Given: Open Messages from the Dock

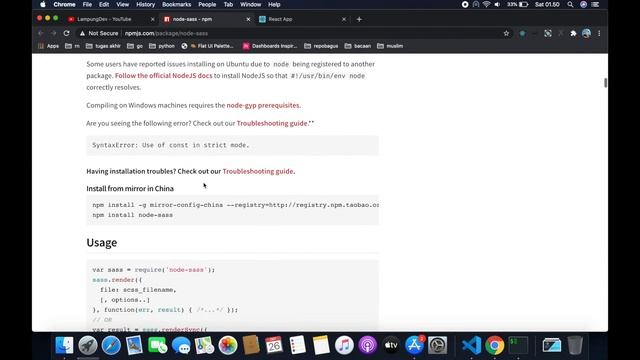Looking at the screenshot, I should [x=181, y=345].
